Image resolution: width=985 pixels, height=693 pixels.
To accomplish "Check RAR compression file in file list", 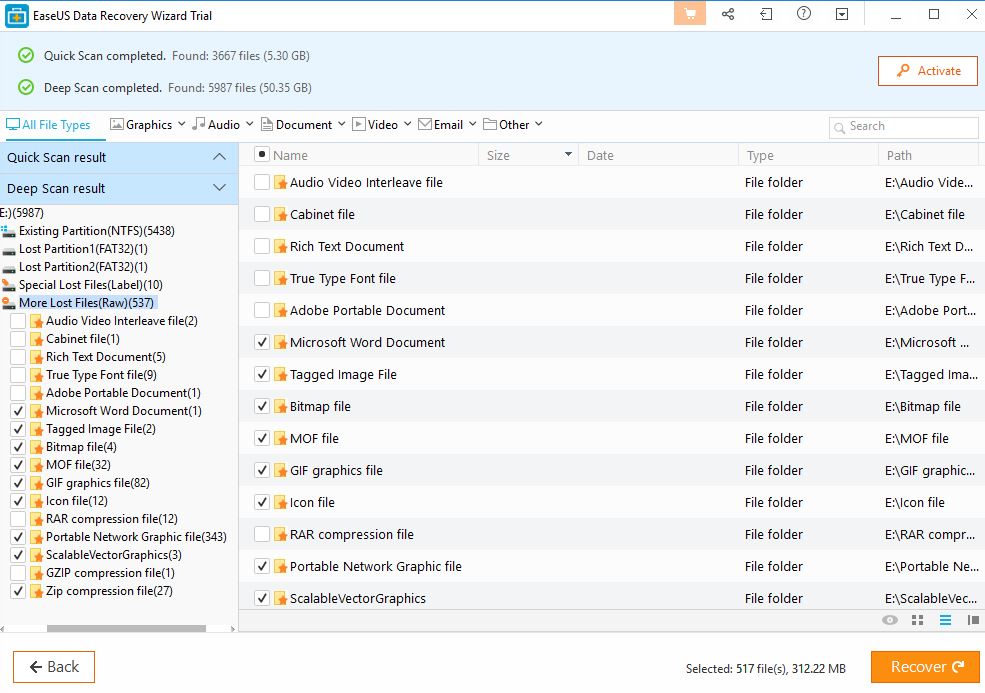I will (262, 535).
